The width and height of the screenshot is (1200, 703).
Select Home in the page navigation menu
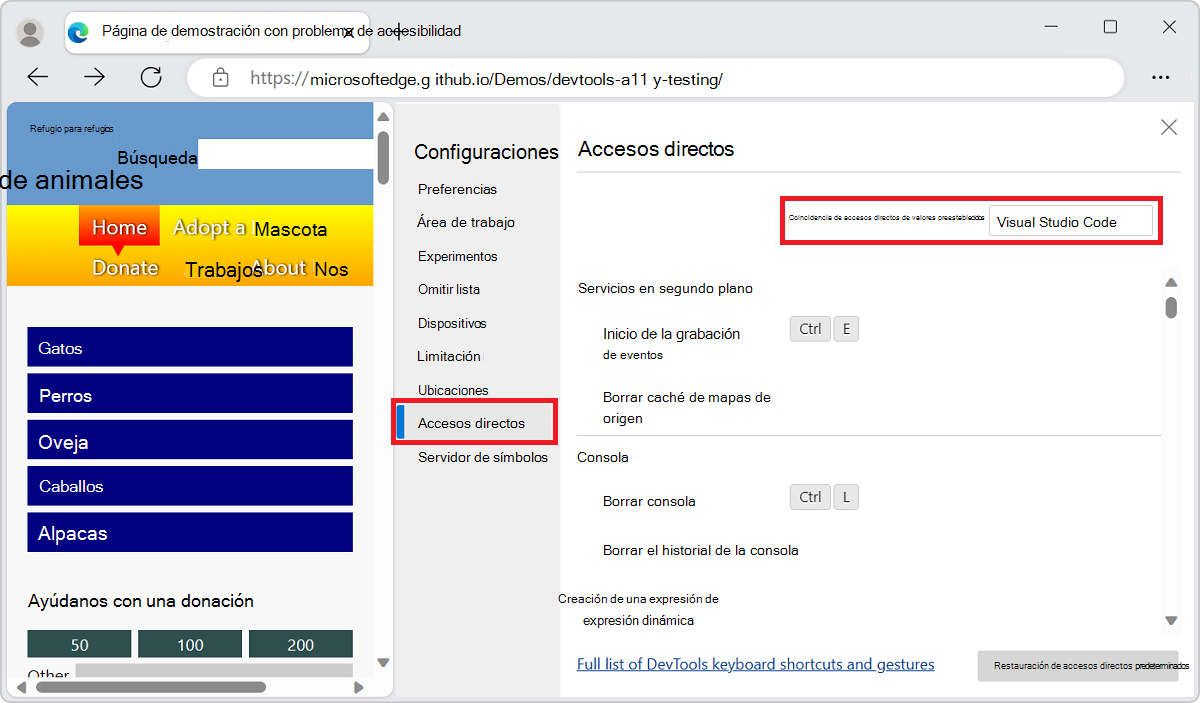pos(118,227)
